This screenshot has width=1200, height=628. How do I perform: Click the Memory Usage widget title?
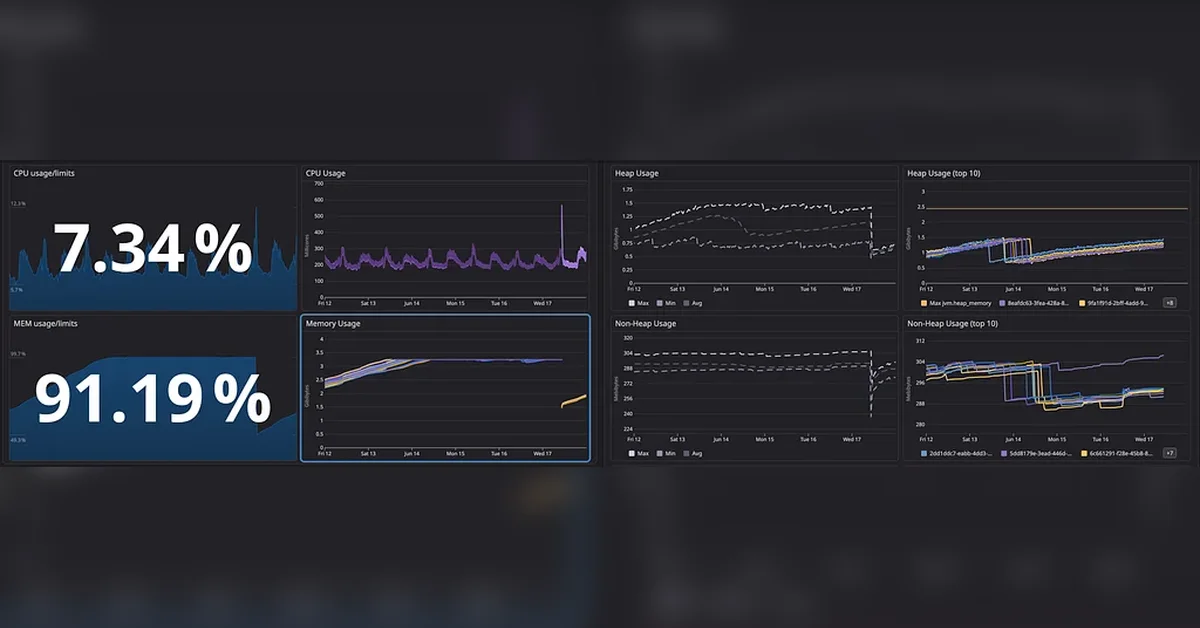click(333, 324)
